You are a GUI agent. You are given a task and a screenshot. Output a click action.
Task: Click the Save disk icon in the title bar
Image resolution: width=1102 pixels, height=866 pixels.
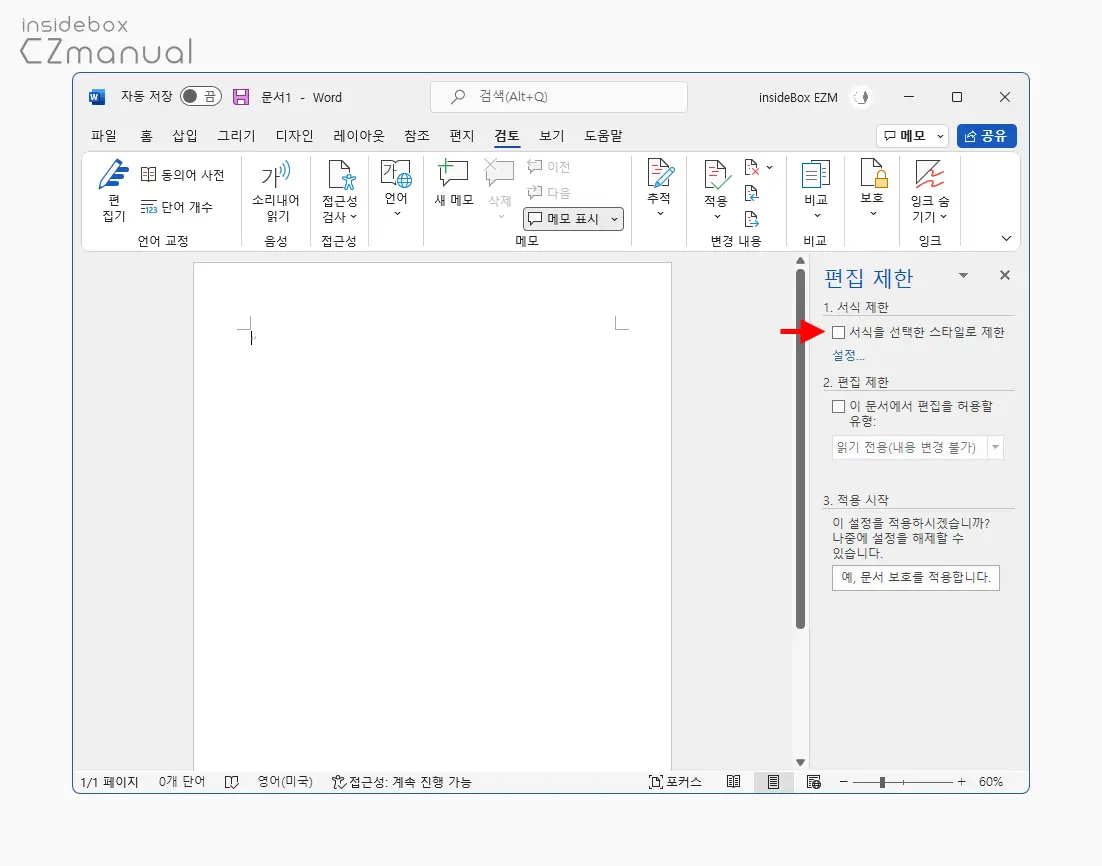(x=241, y=97)
